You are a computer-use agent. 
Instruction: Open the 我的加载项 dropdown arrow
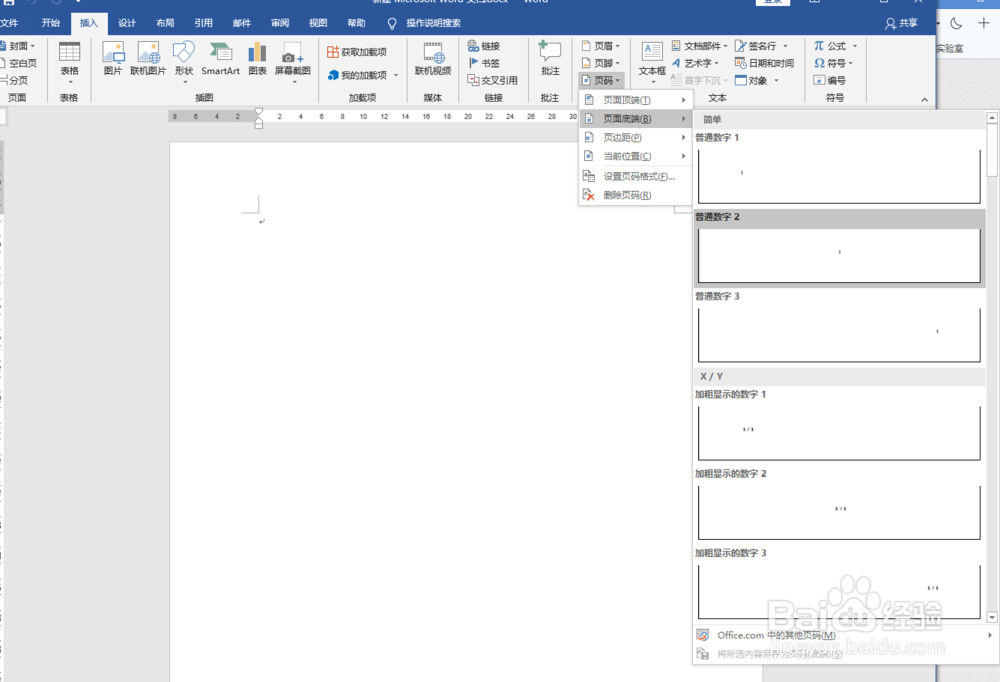tap(396, 75)
